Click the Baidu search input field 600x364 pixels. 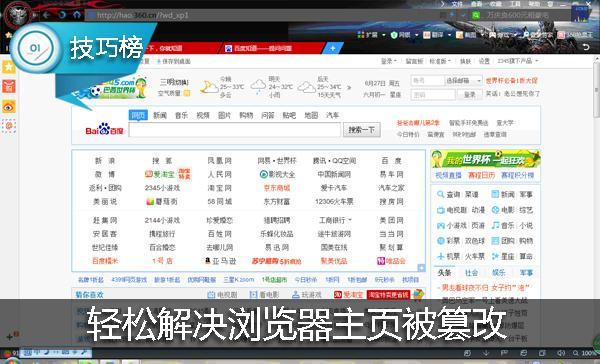click(235, 130)
